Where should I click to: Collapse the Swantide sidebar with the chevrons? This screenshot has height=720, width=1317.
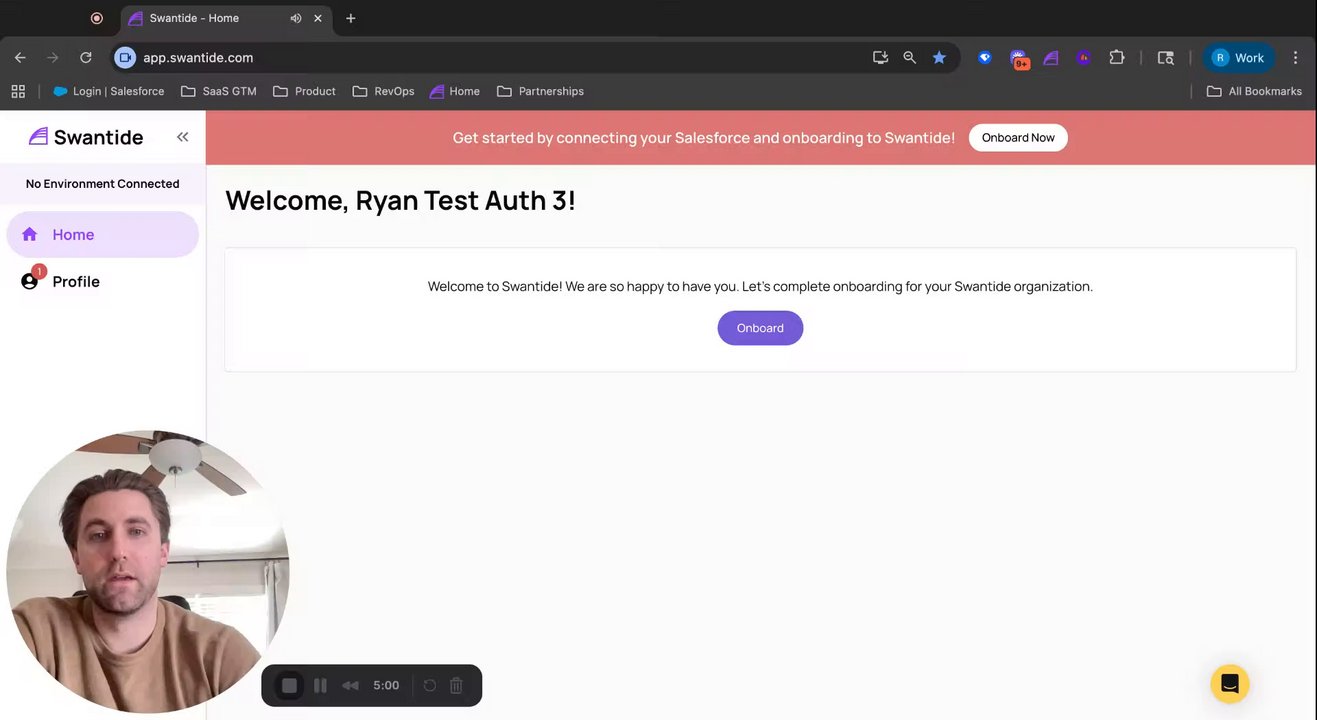[x=182, y=137]
